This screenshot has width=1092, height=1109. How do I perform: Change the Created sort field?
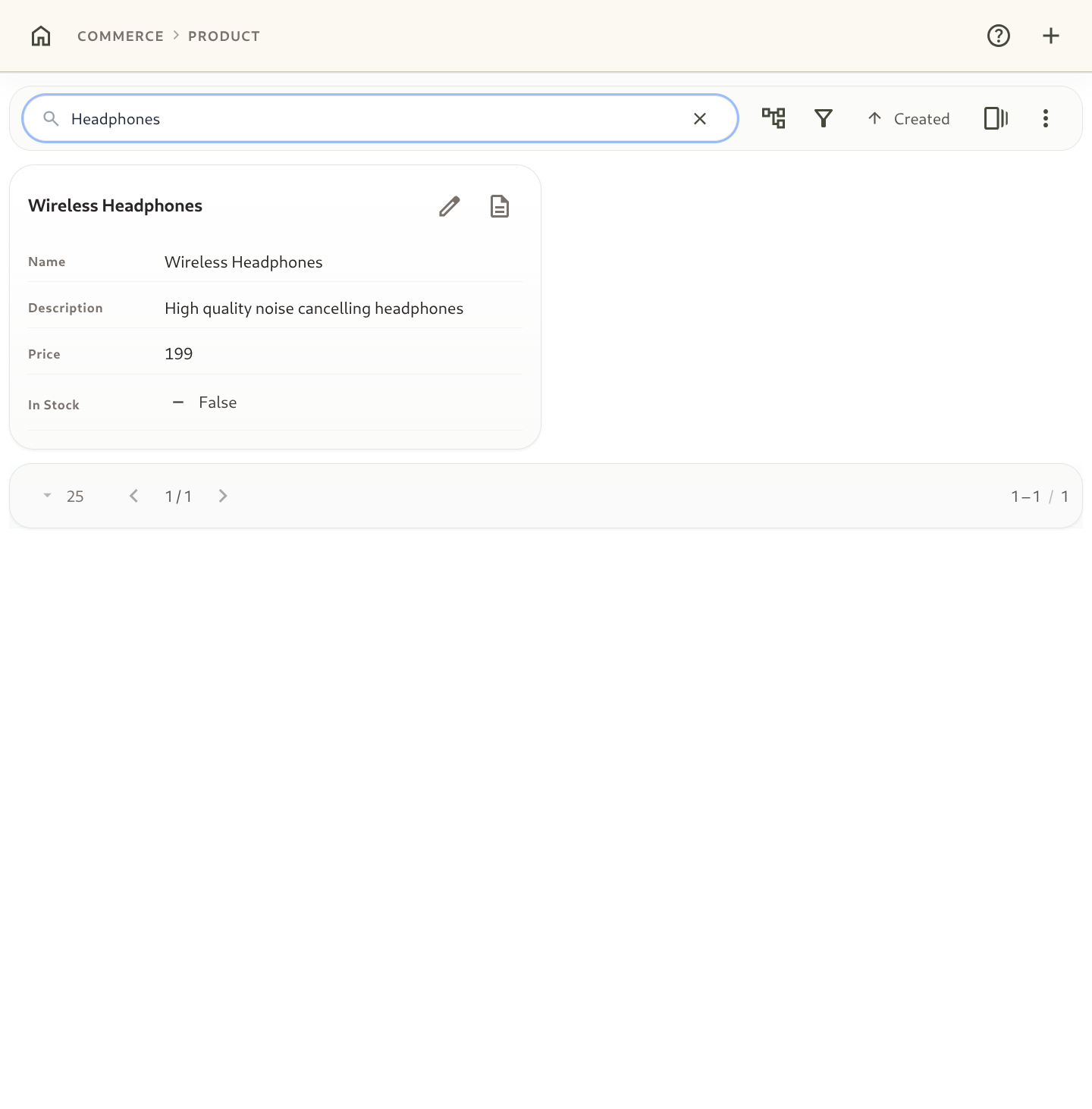921,119
